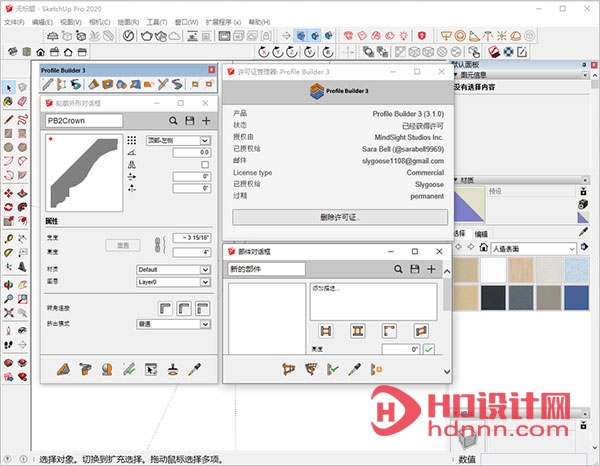Open the Extensions menu (扩展程序)
This screenshot has width=600, height=466.
[x=223, y=22]
